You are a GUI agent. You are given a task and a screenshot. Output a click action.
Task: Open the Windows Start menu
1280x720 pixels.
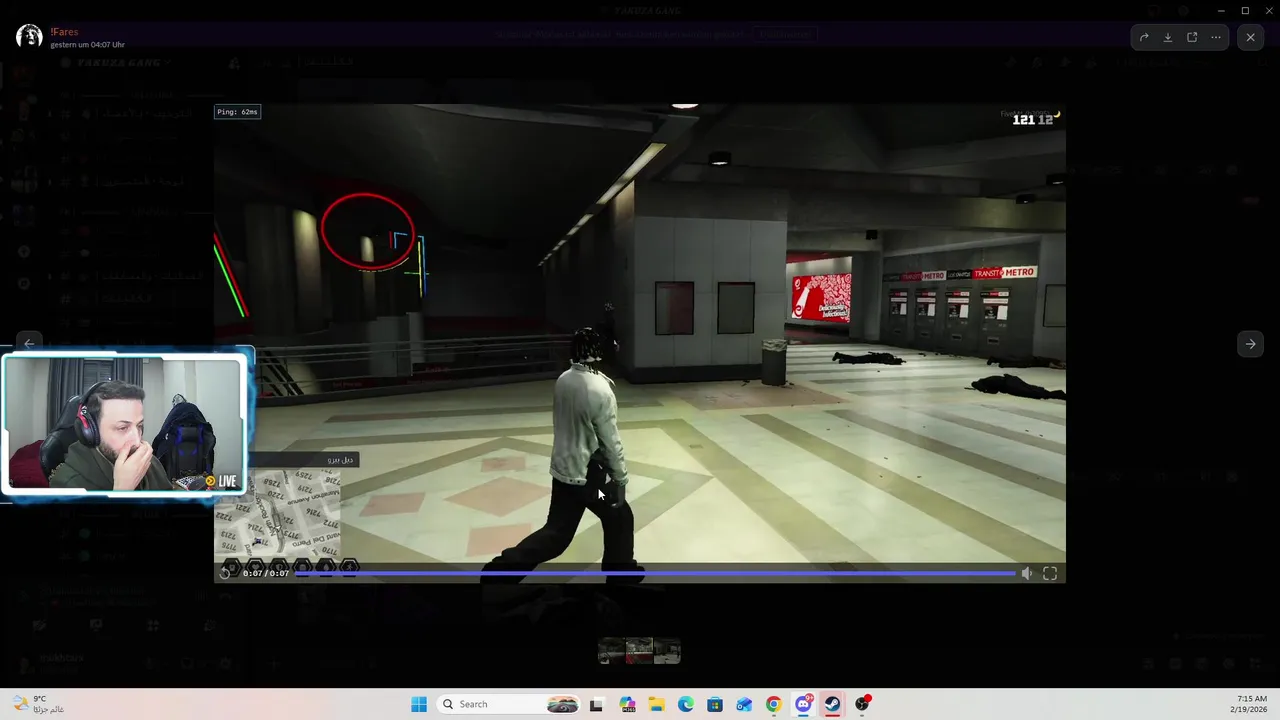pos(419,704)
